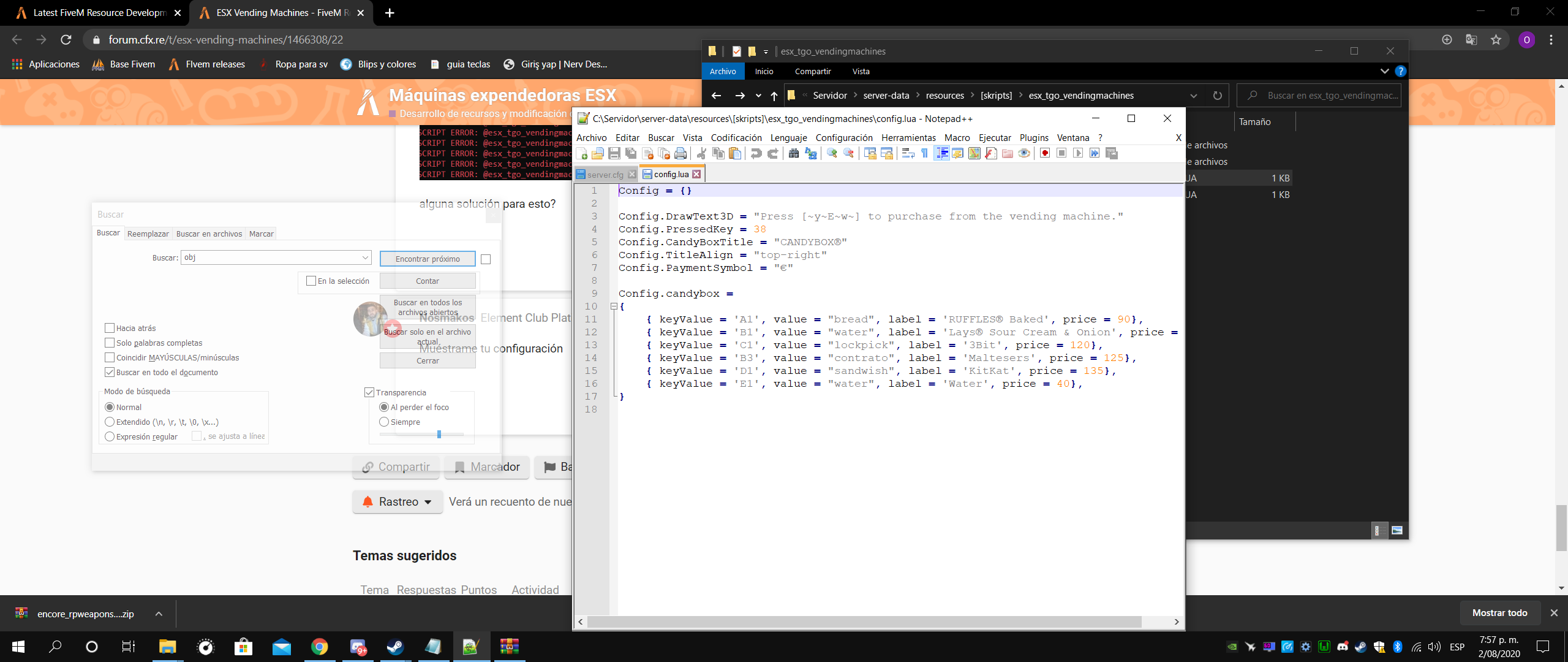1568x662 pixels.
Task: Toggle the show all characters pilcrow icon
Action: pyautogui.click(x=924, y=153)
